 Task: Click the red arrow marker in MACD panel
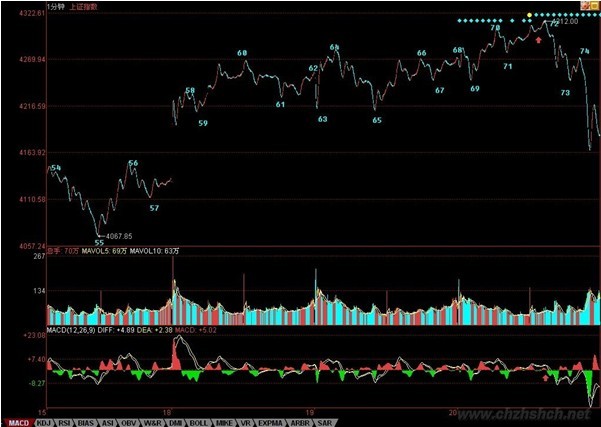pyautogui.click(x=545, y=378)
